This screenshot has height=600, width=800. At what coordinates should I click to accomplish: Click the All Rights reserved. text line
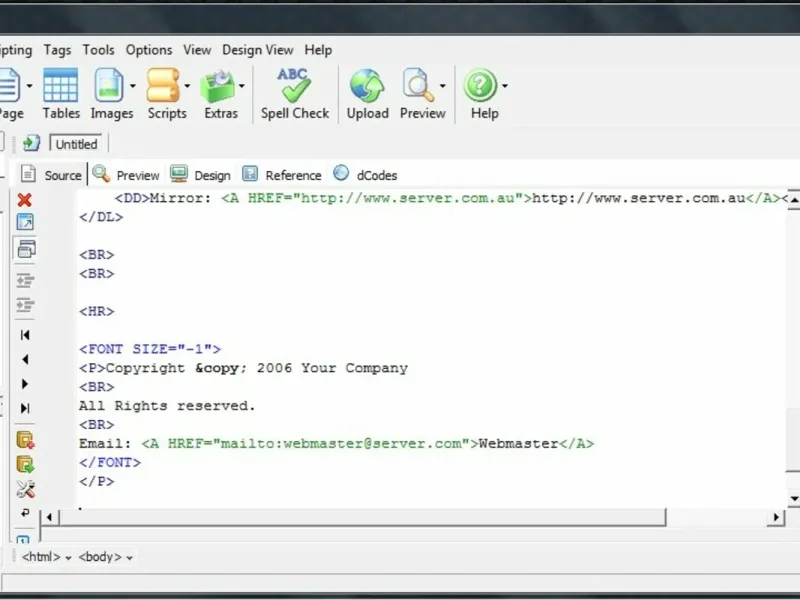point(167,406)
